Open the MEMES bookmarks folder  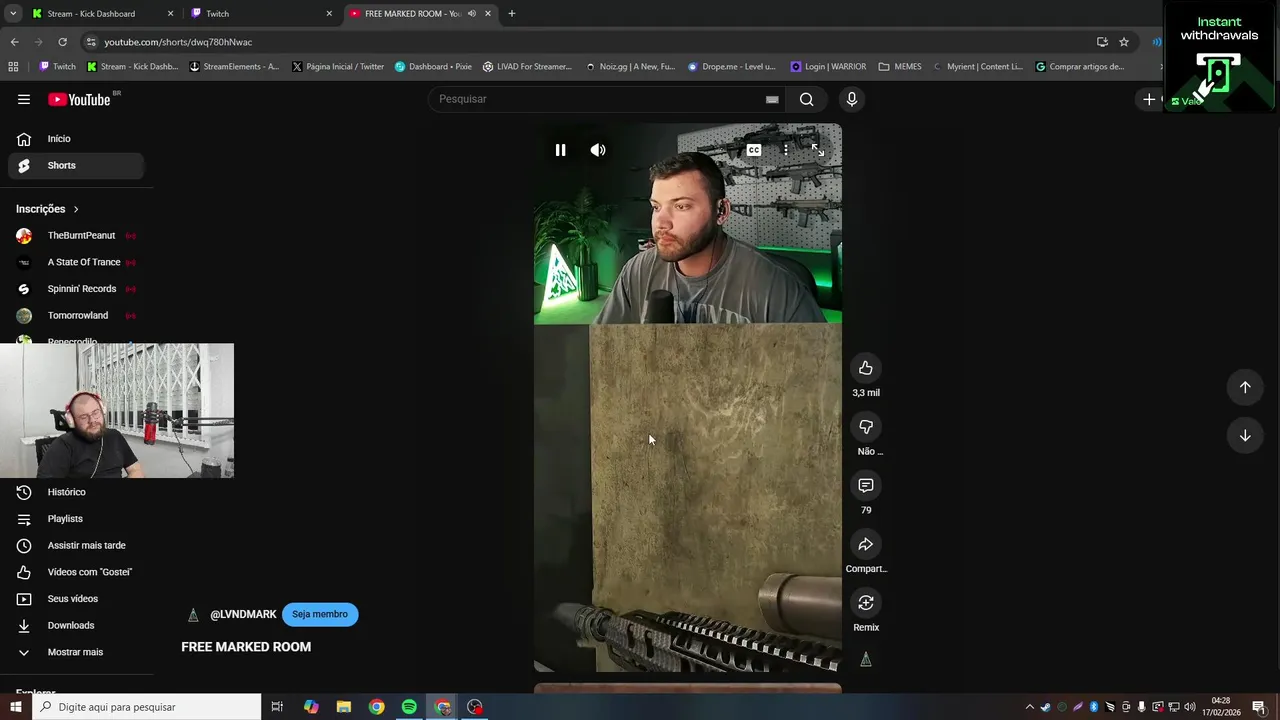(x=900, y=67)
